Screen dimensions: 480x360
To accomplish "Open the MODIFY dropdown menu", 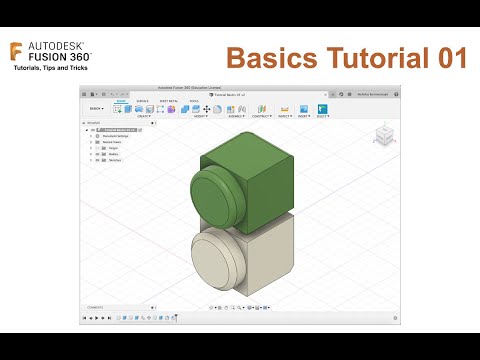I will pyautogui.click(x=201, y=116).
